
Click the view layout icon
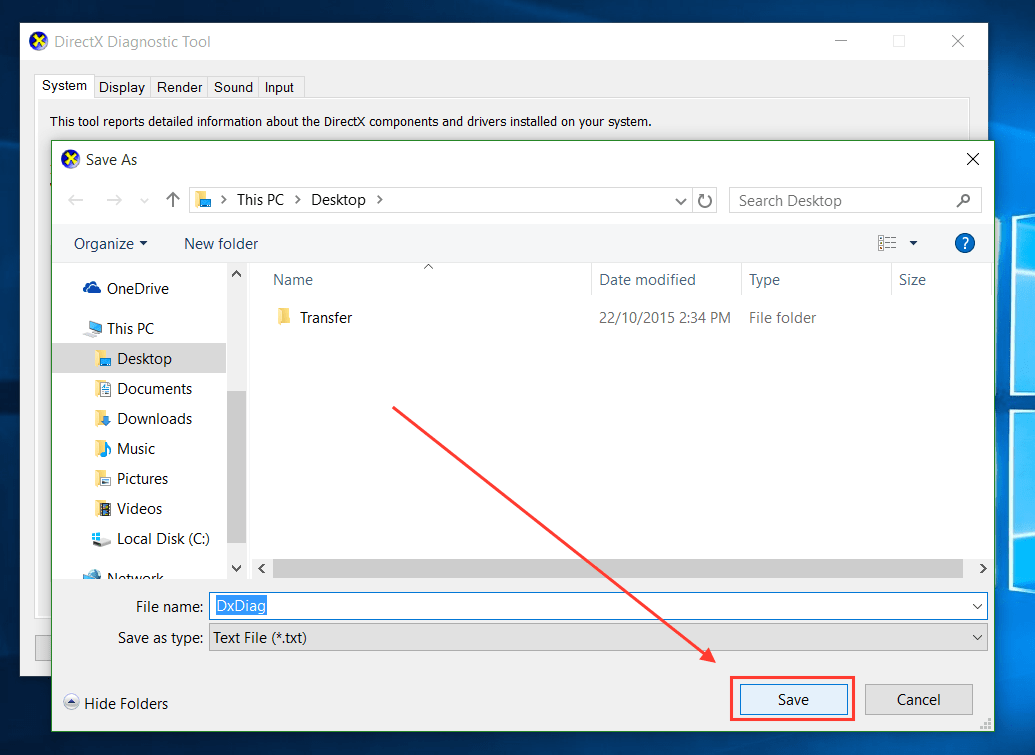pyautogui.click(x=887, y=243)
